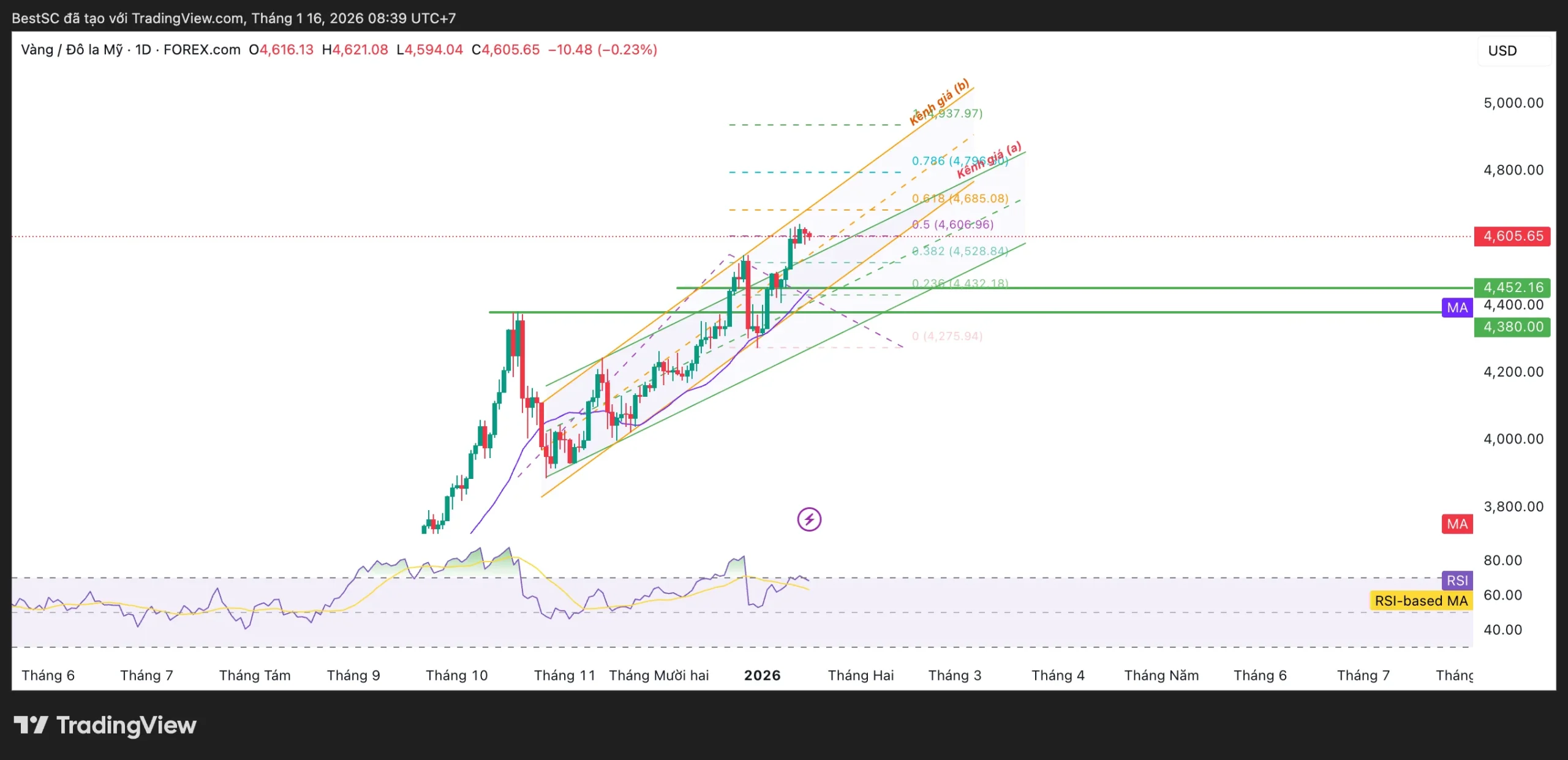This screenshot has height=760, width=1568.
Task: Click Tháng Mười hai on the time axis
Action: pyautogui.click(x=658, y=675)
